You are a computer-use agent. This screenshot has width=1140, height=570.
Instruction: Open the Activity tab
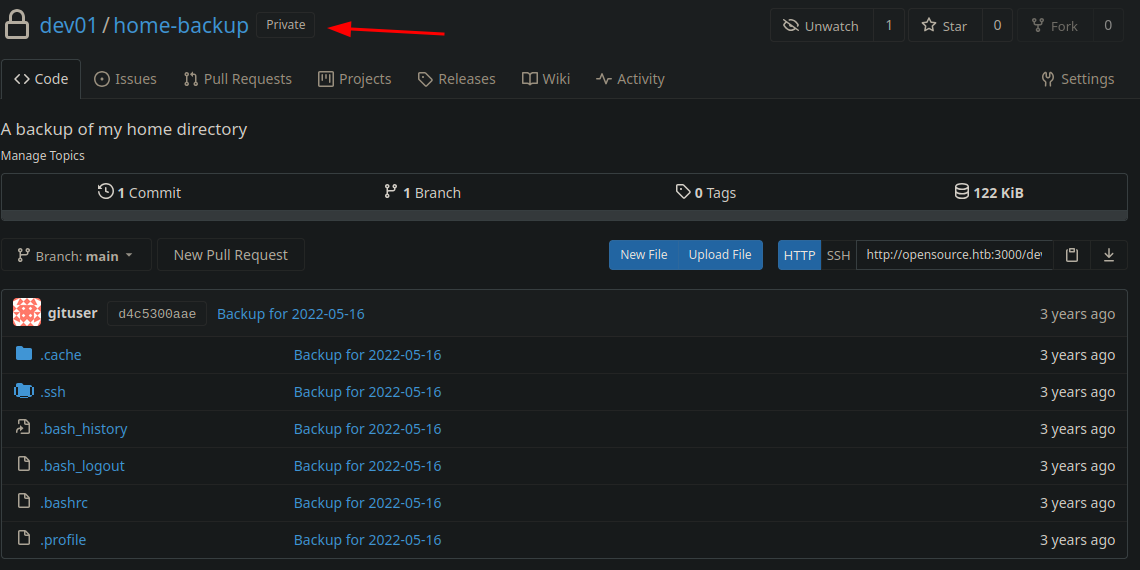[x=630, y=79]
